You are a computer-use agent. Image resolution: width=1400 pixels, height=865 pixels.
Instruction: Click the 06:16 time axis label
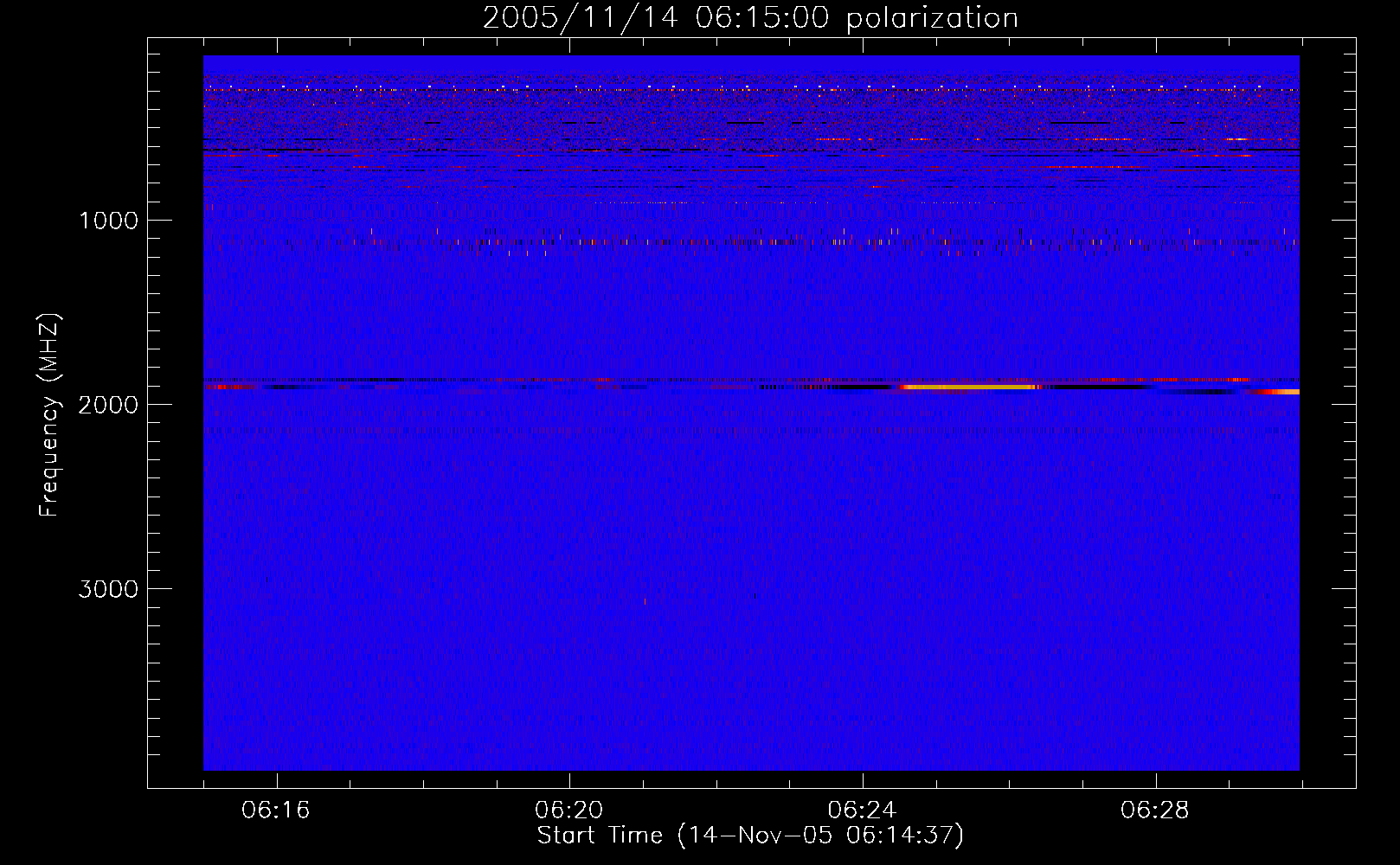point(276,811)
